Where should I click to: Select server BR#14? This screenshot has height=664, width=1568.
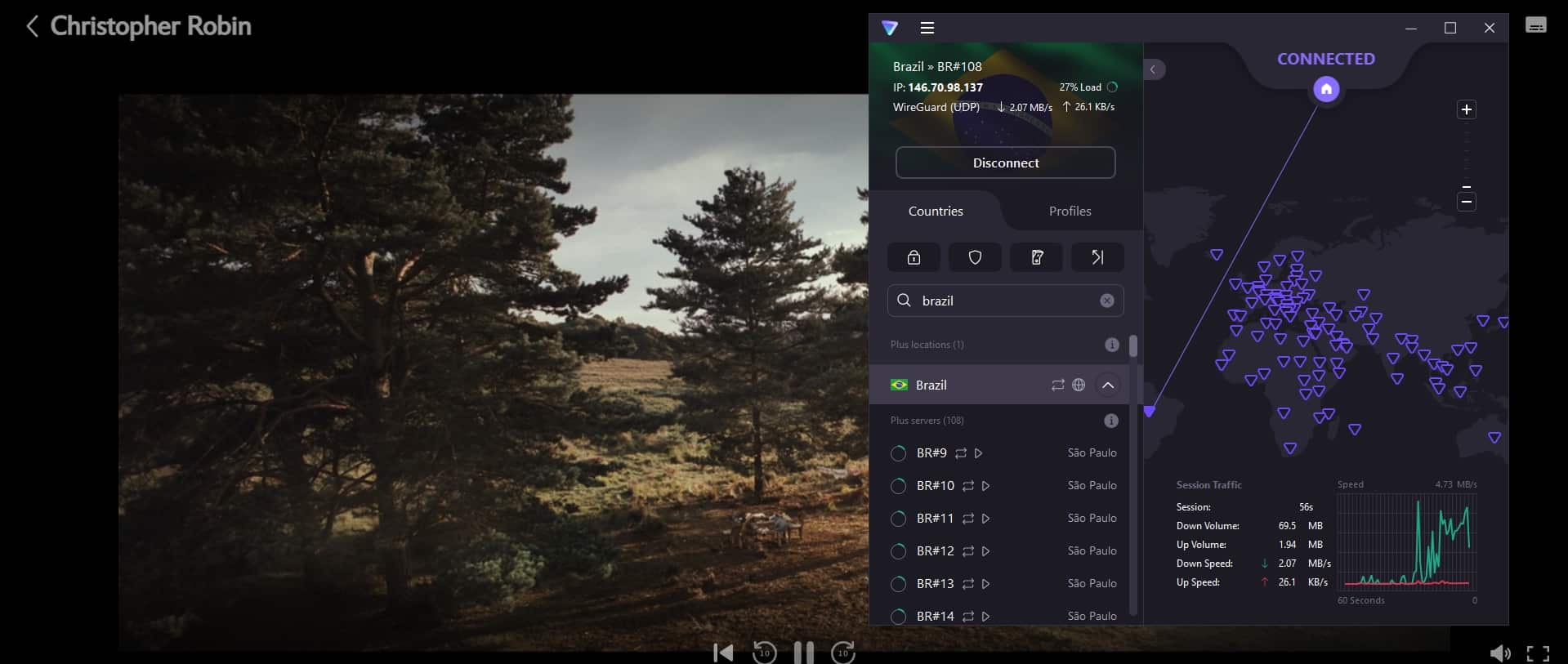(999, 615)
